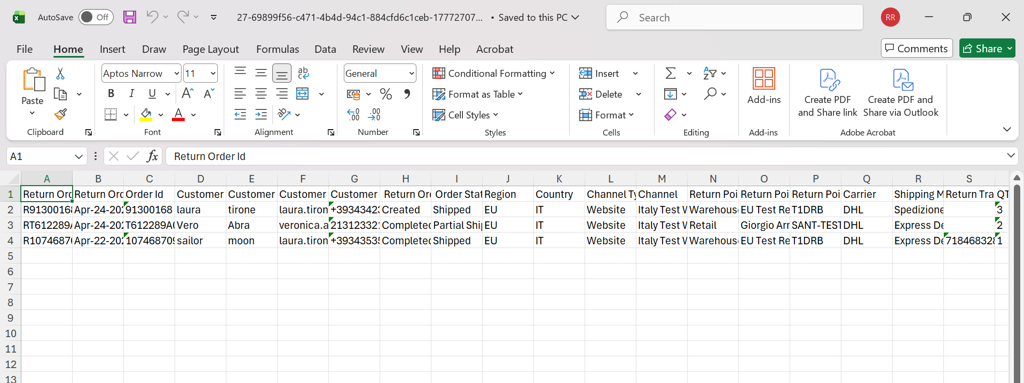Image resolution: width=1024 pixels, height=383 pixels.
Task: Click the RR account avatar
Action: 889,18
